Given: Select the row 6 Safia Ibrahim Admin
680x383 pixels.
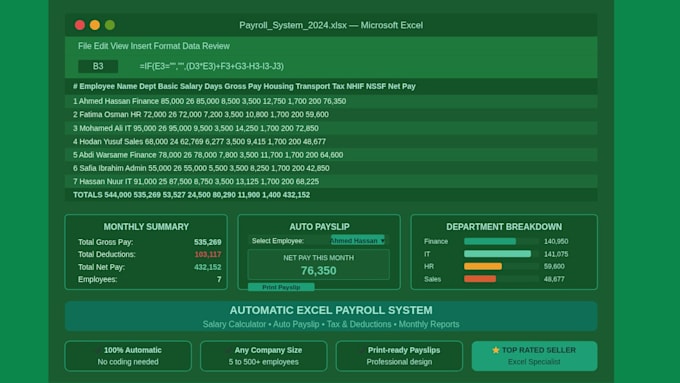Looking at the screenshot, I should click(x=331, y=168).
